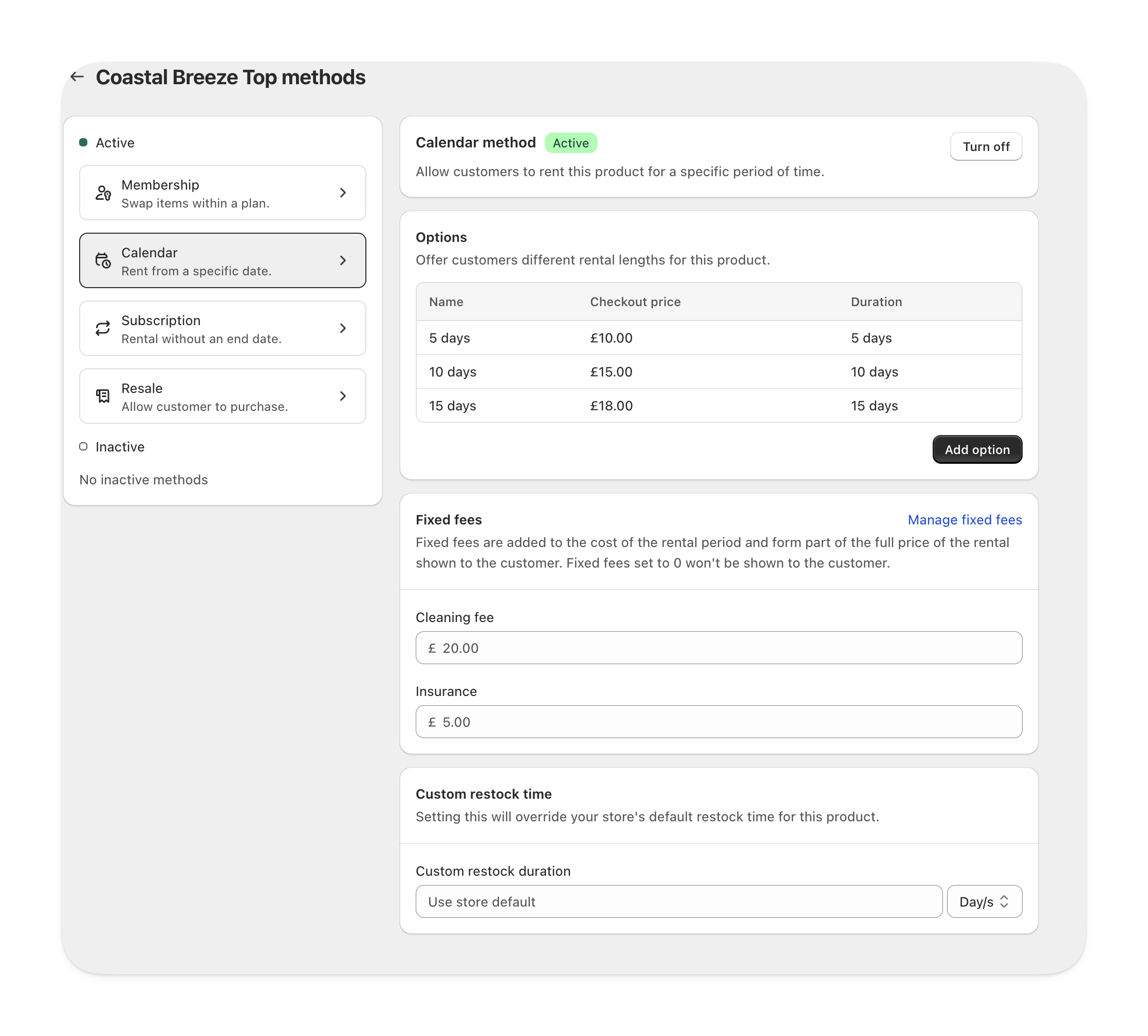The width and height of the screenshot is (1148, 1036).
Task: Turn off the Calendar method
Action: pyautogui.click(x=986, y=147)
